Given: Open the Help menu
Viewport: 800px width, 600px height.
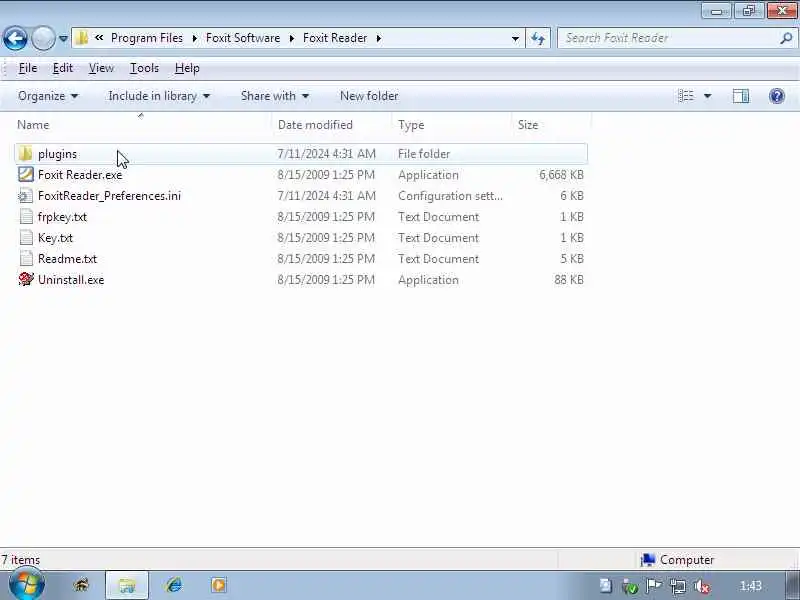Looking at the screenshot, I should coord(187,68).
